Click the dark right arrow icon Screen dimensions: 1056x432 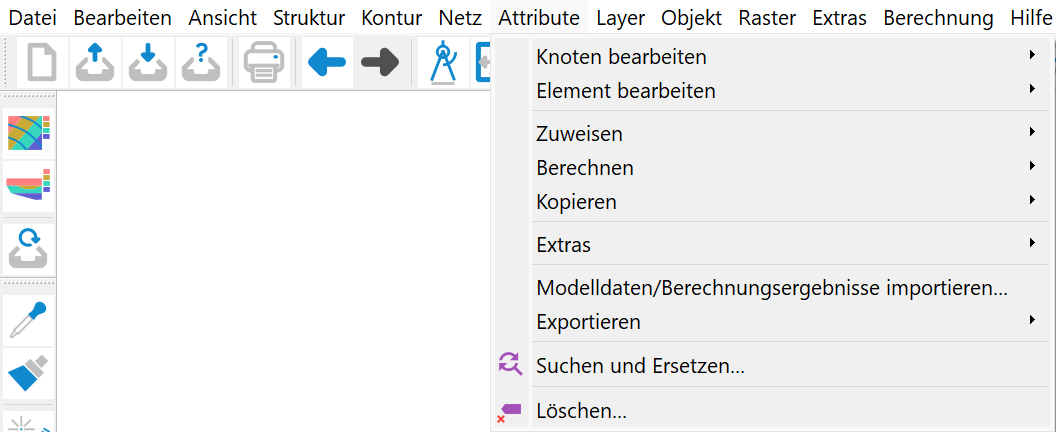click(x=380, y=63)
